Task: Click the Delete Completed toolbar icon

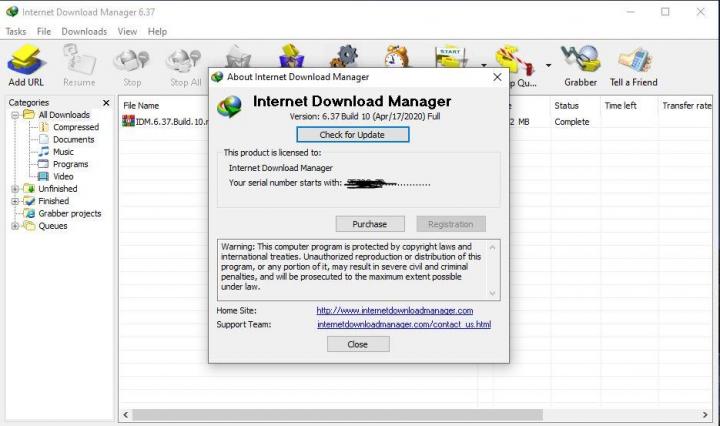Action: pyautogui.click(x=292, y=56)
